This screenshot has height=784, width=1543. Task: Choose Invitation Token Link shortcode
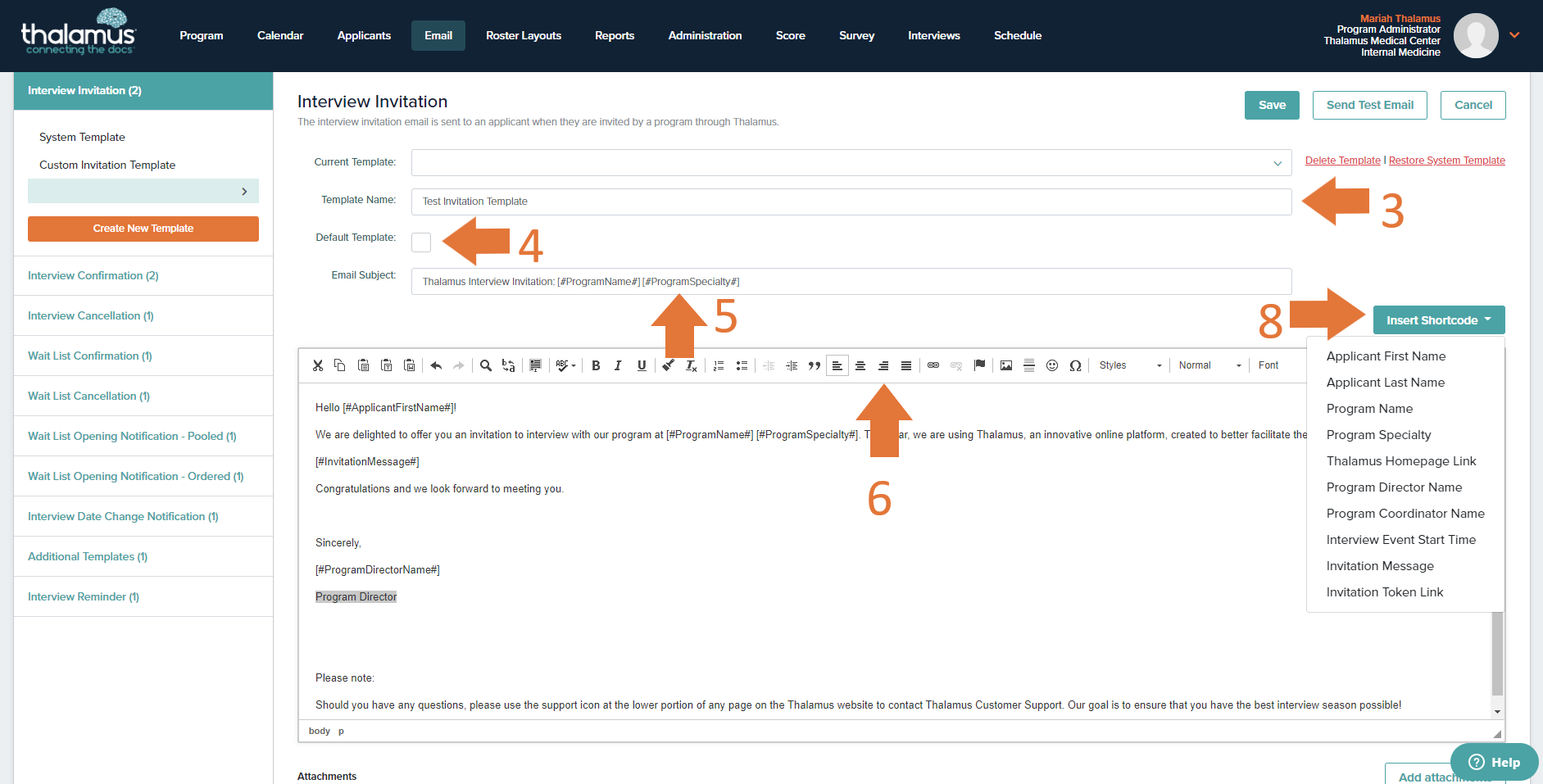click(x=1385, y=592)
